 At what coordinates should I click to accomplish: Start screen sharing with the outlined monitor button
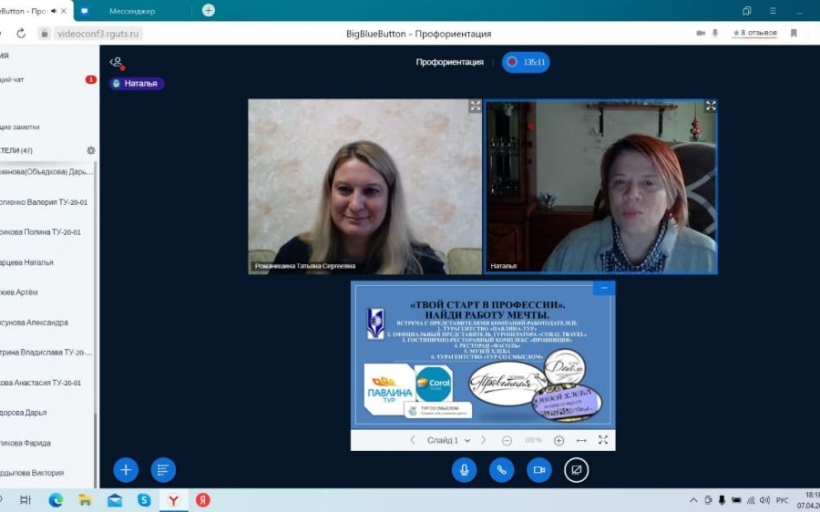pos(576,470)
